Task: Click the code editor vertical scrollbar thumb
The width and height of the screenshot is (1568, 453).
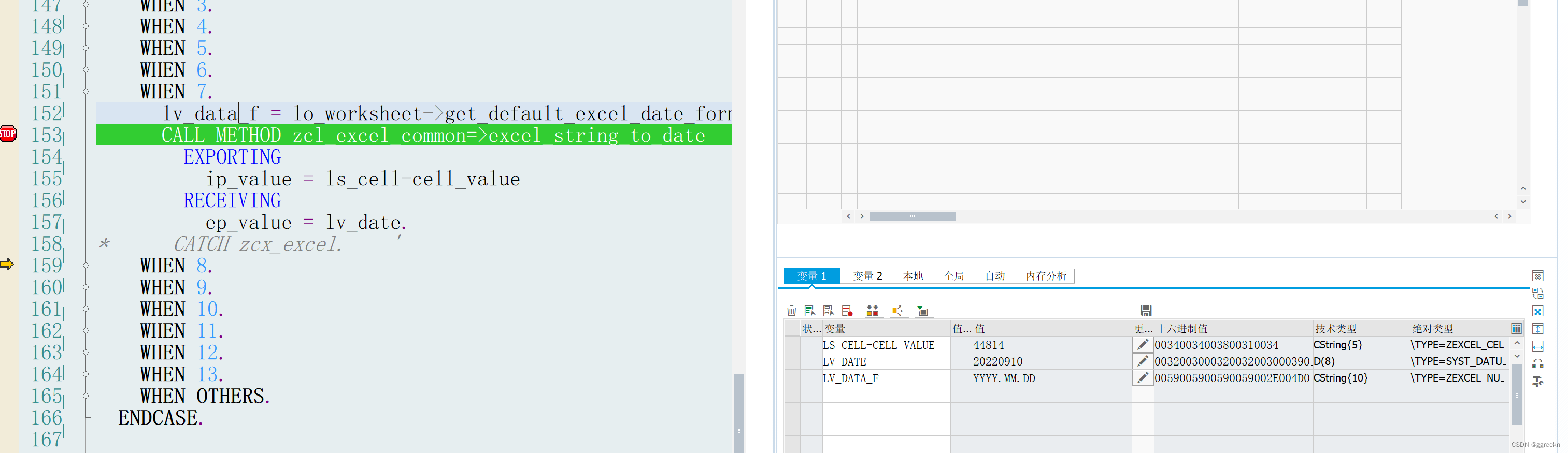Action: pos(738,413)
